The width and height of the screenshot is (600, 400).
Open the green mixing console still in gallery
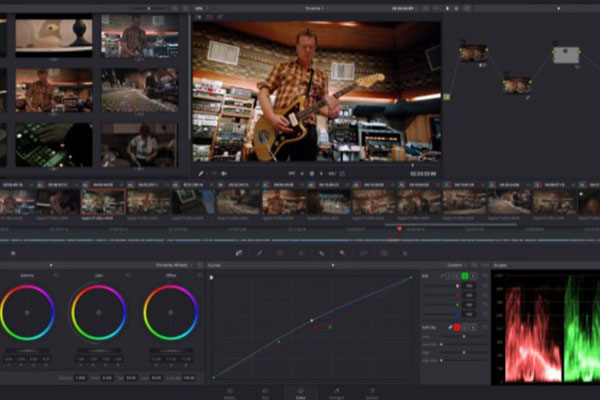[x=54, y=145]
